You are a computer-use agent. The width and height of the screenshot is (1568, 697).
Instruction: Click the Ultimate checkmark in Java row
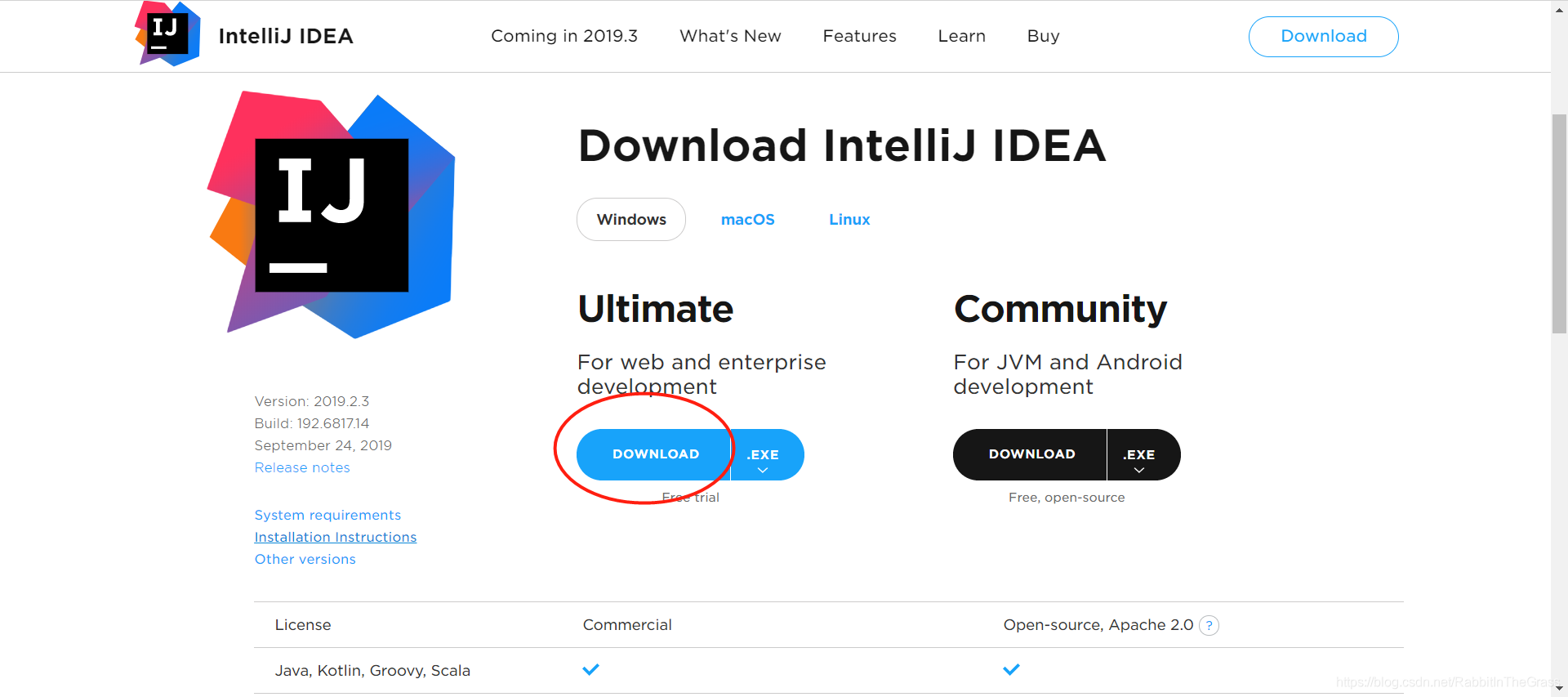tap(590, 669)
